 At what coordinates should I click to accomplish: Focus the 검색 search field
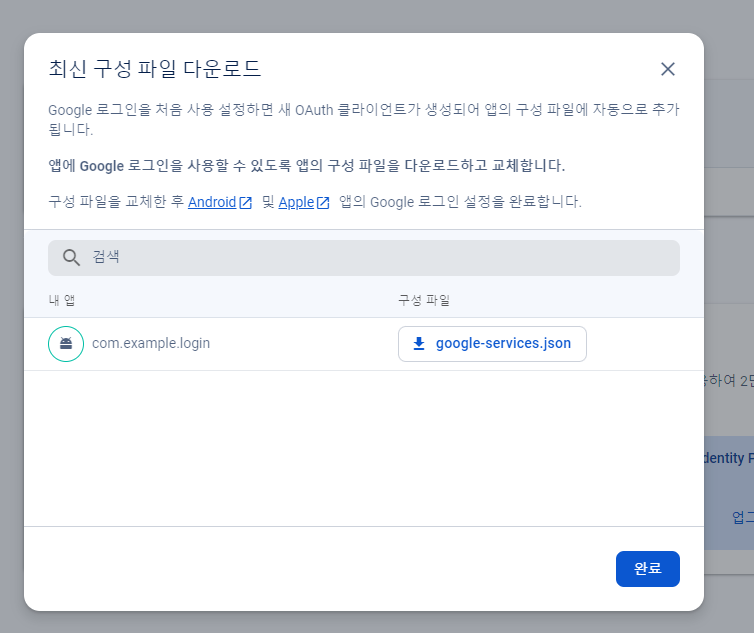tap(364, 258)
